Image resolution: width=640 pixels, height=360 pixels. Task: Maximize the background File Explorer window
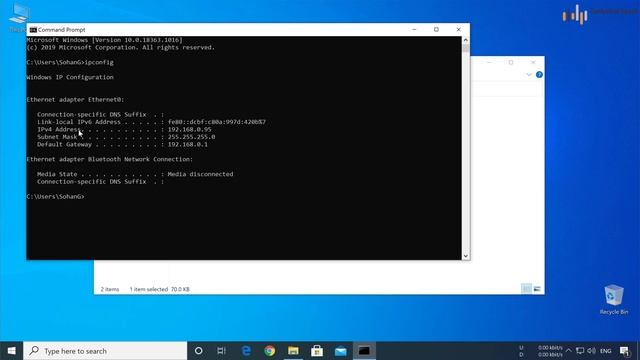tap(511, 62)
